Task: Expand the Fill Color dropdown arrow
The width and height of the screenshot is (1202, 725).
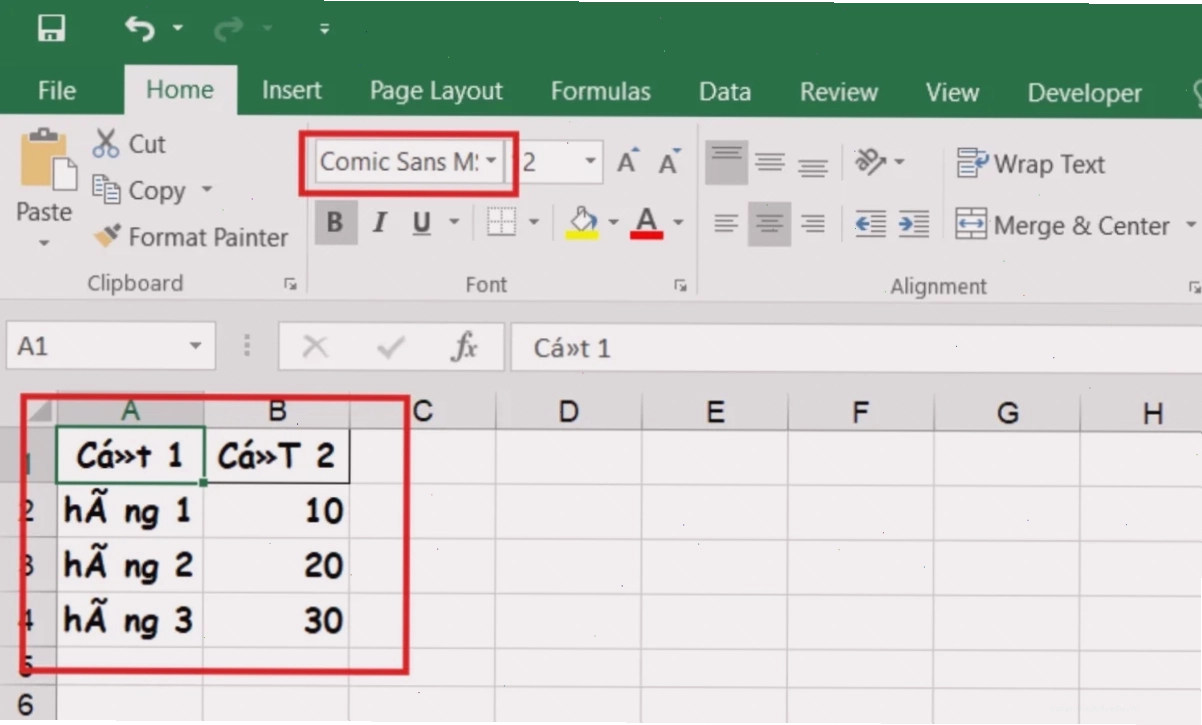Action: (x=613, y=222)
